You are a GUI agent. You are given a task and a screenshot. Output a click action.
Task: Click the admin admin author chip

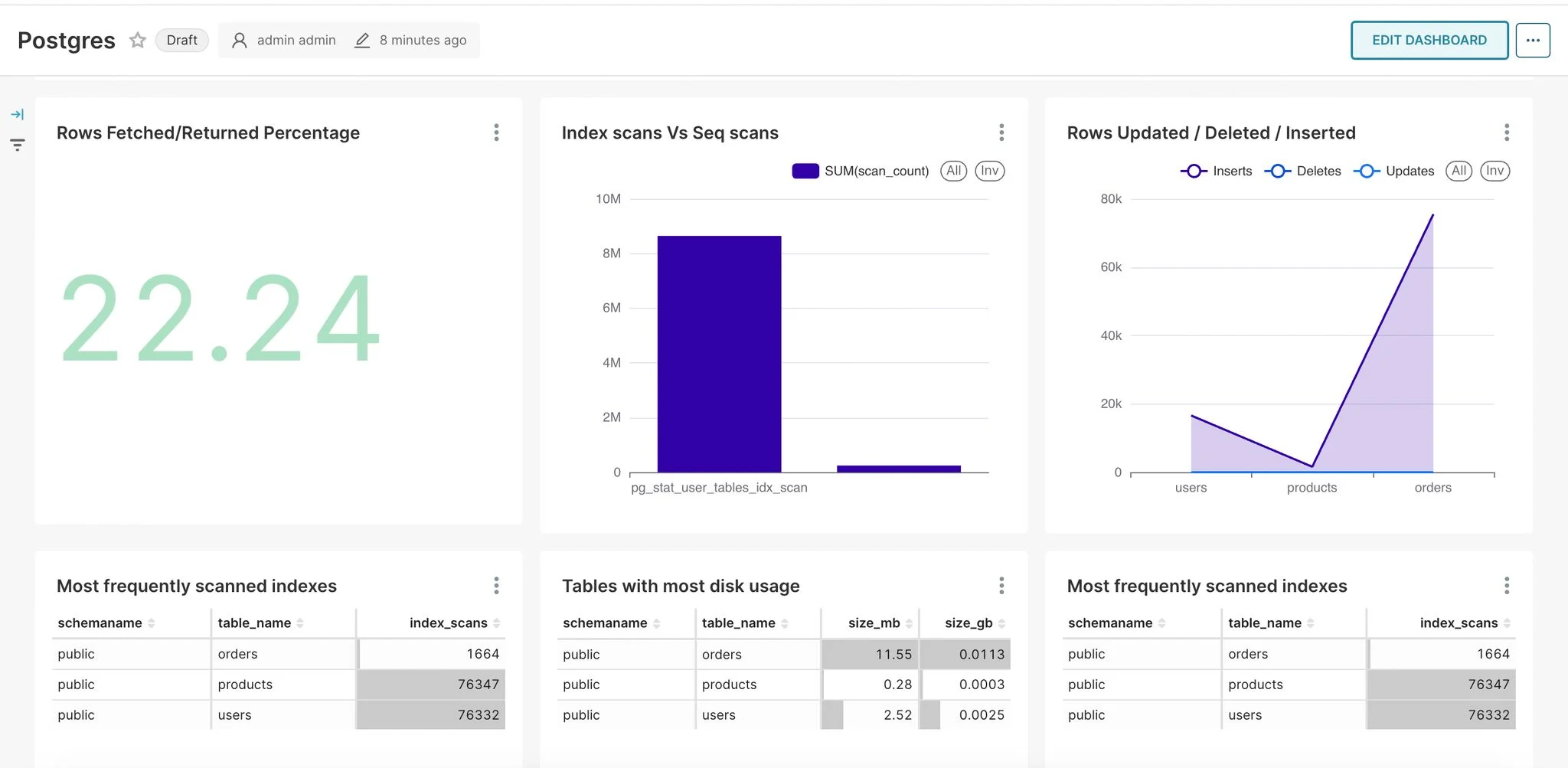[282, 40]
